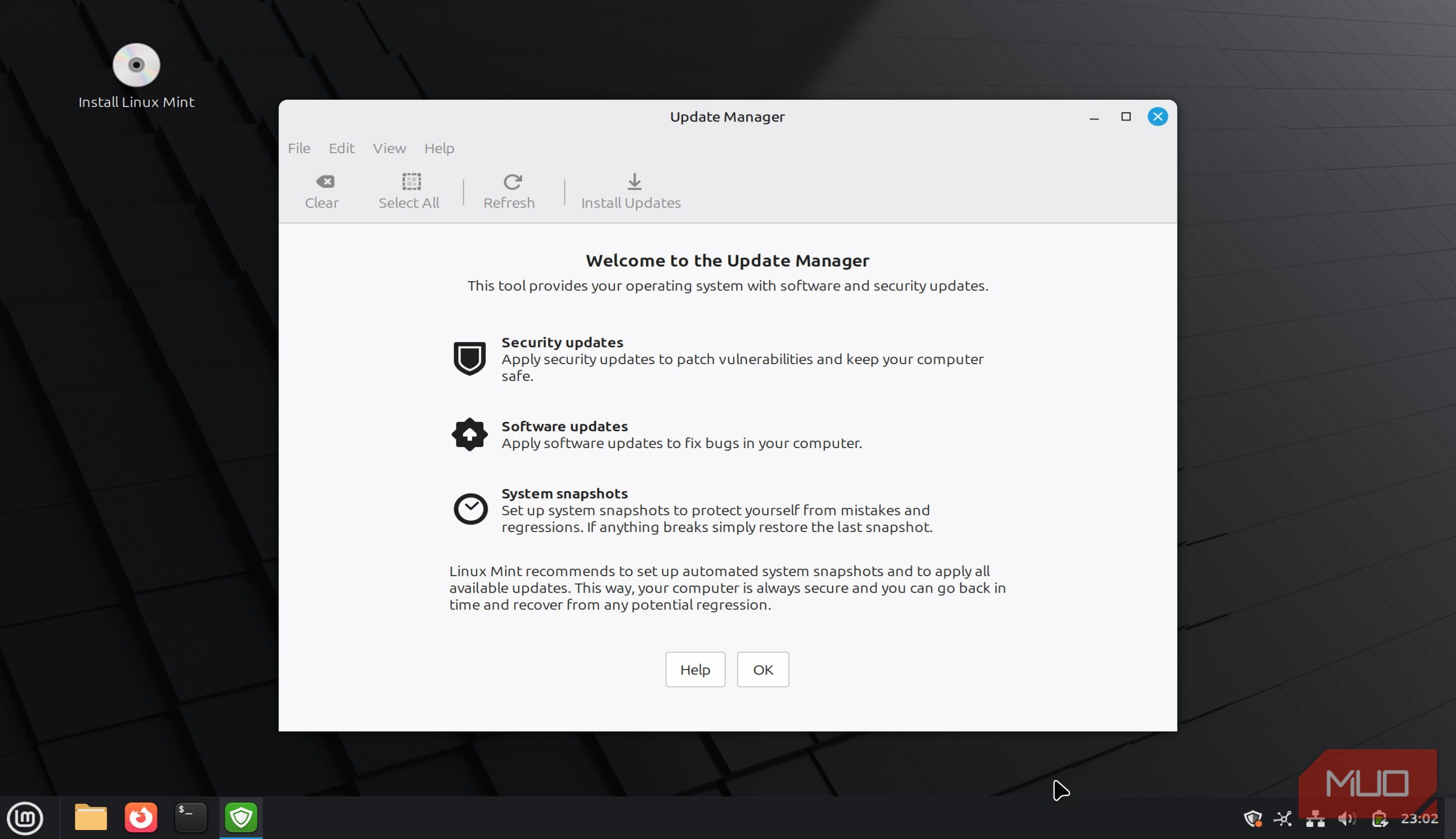Refresh the update list

click(x=510, y=191)
